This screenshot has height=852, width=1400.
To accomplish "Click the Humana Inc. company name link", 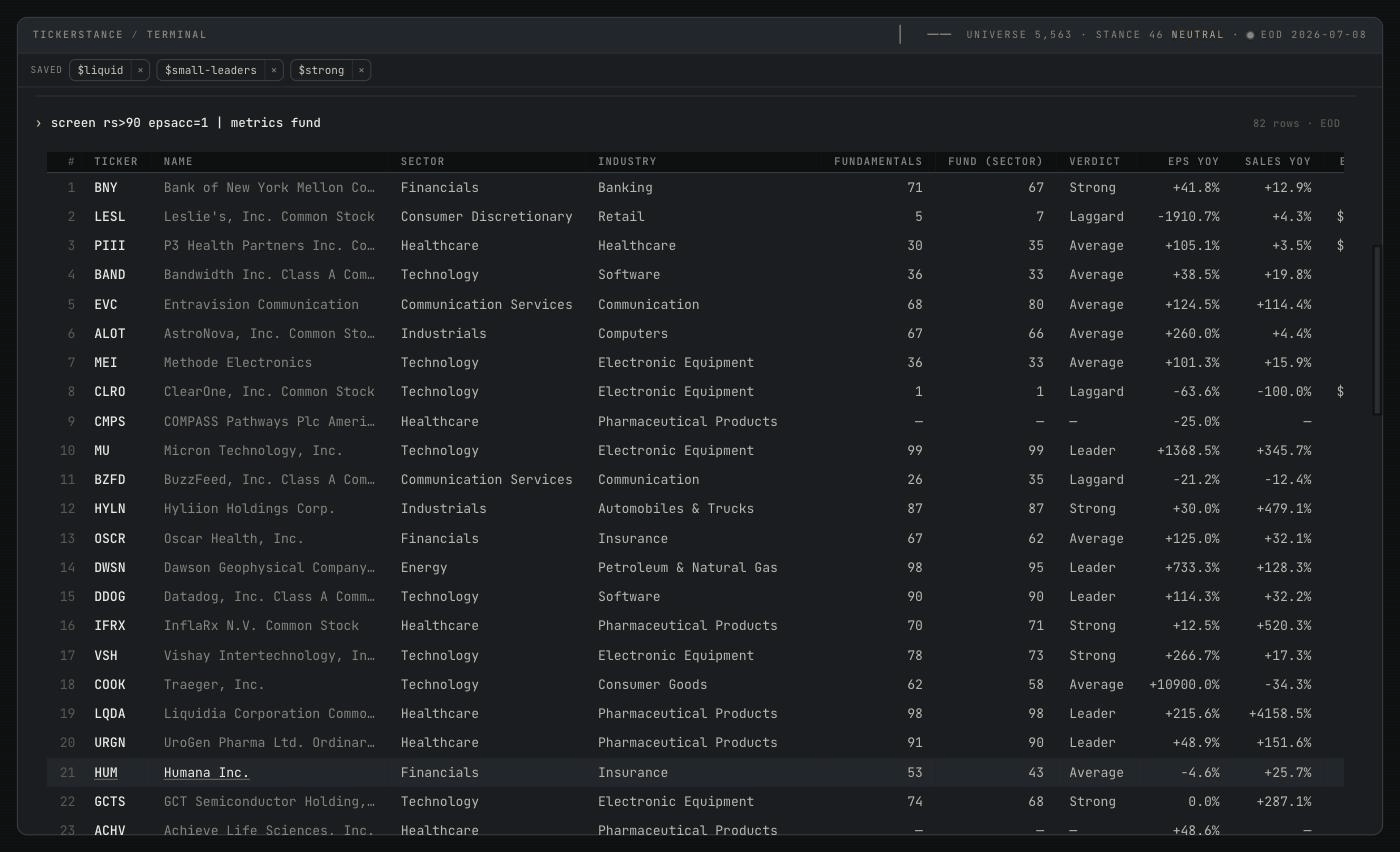I will pyautogui.click(x=206, y=772).
